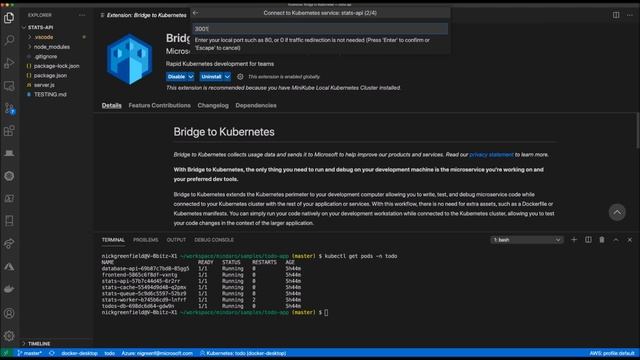The height and width of the screenshot is (360, 640).
Task: Open Accounts menu in activity bar
Action: point(9,313)
